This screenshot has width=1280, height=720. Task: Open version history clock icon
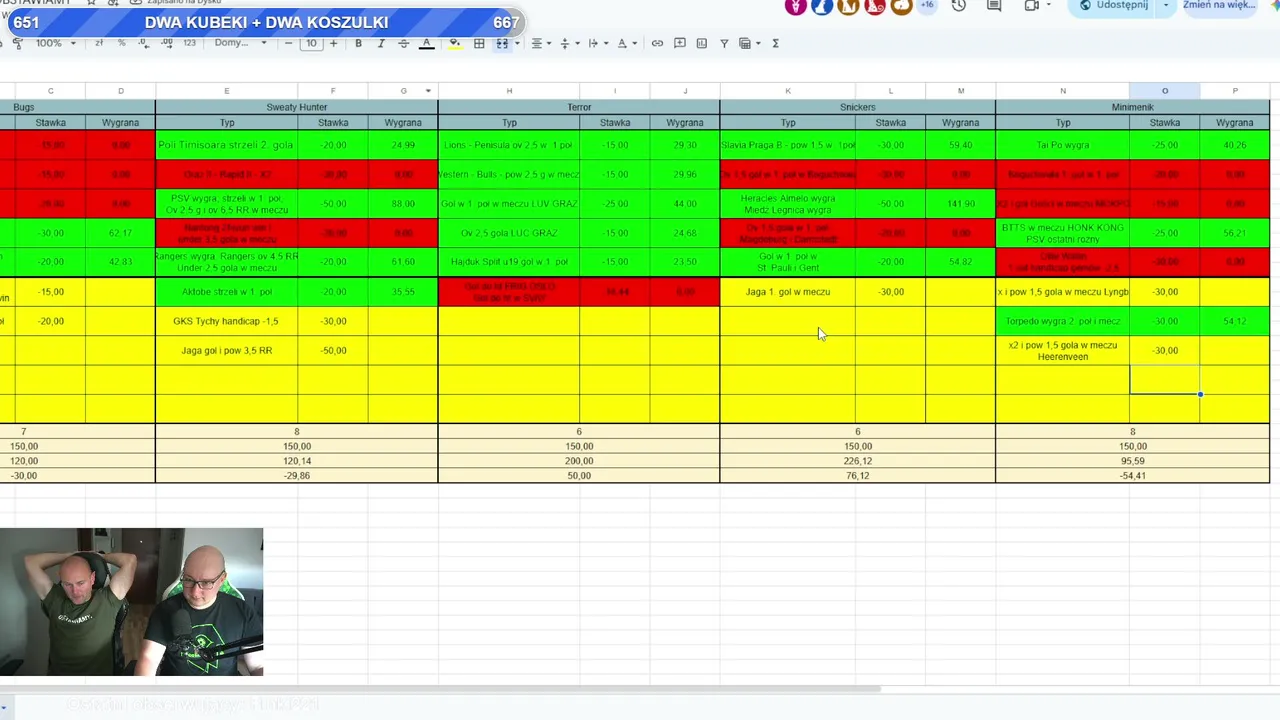(959, 6)
